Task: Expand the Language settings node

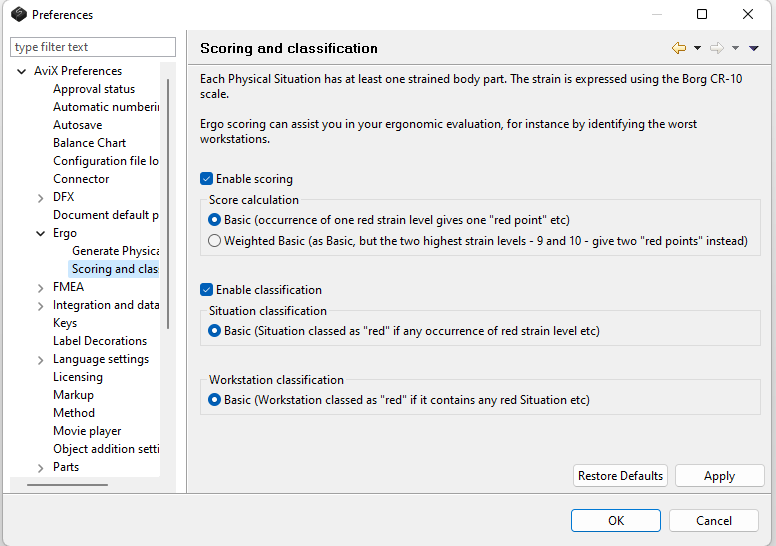Action: coord(40,359)
